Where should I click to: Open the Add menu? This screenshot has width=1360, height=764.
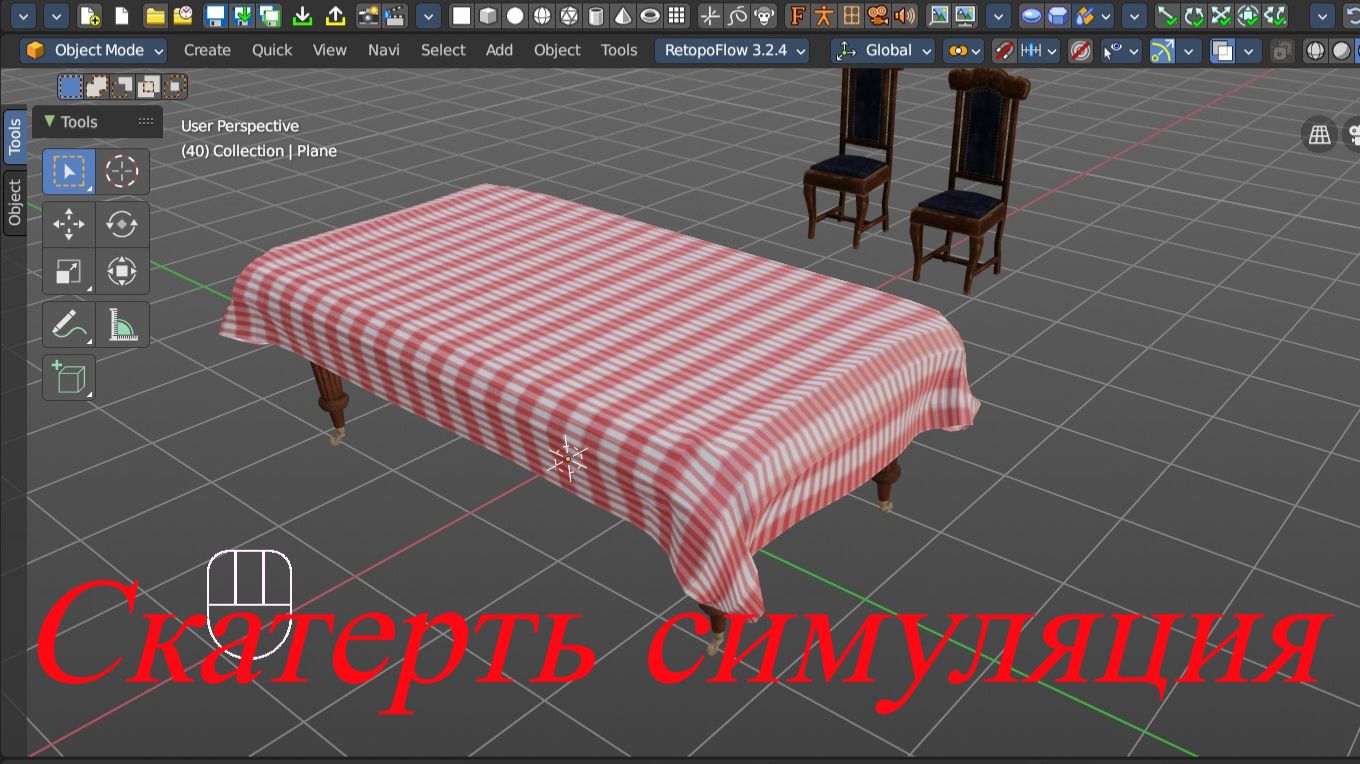point(499,50)
